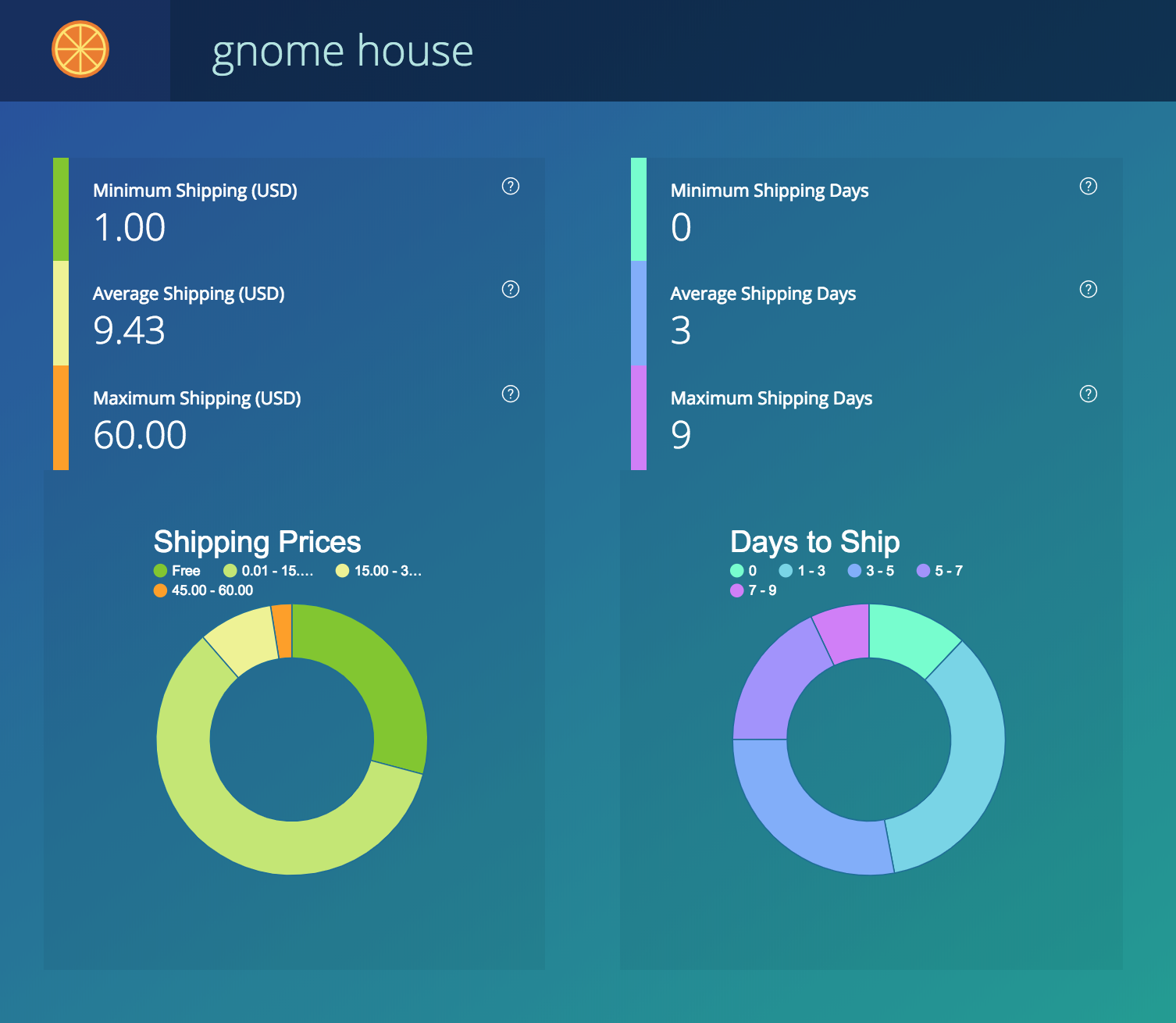Click the gnome house title
Viewport: 1176px width, 1023px height.
point(342,51)
